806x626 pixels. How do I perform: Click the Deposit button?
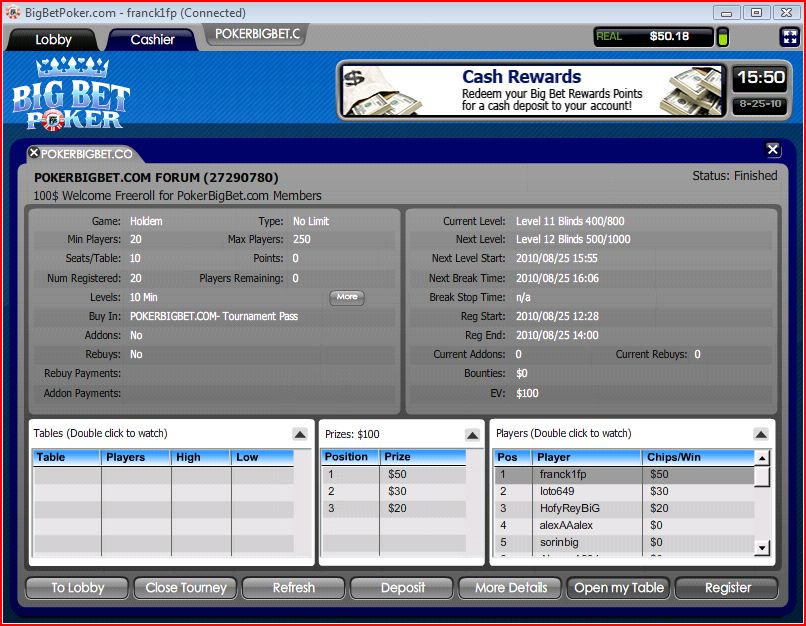coord(402,587)
